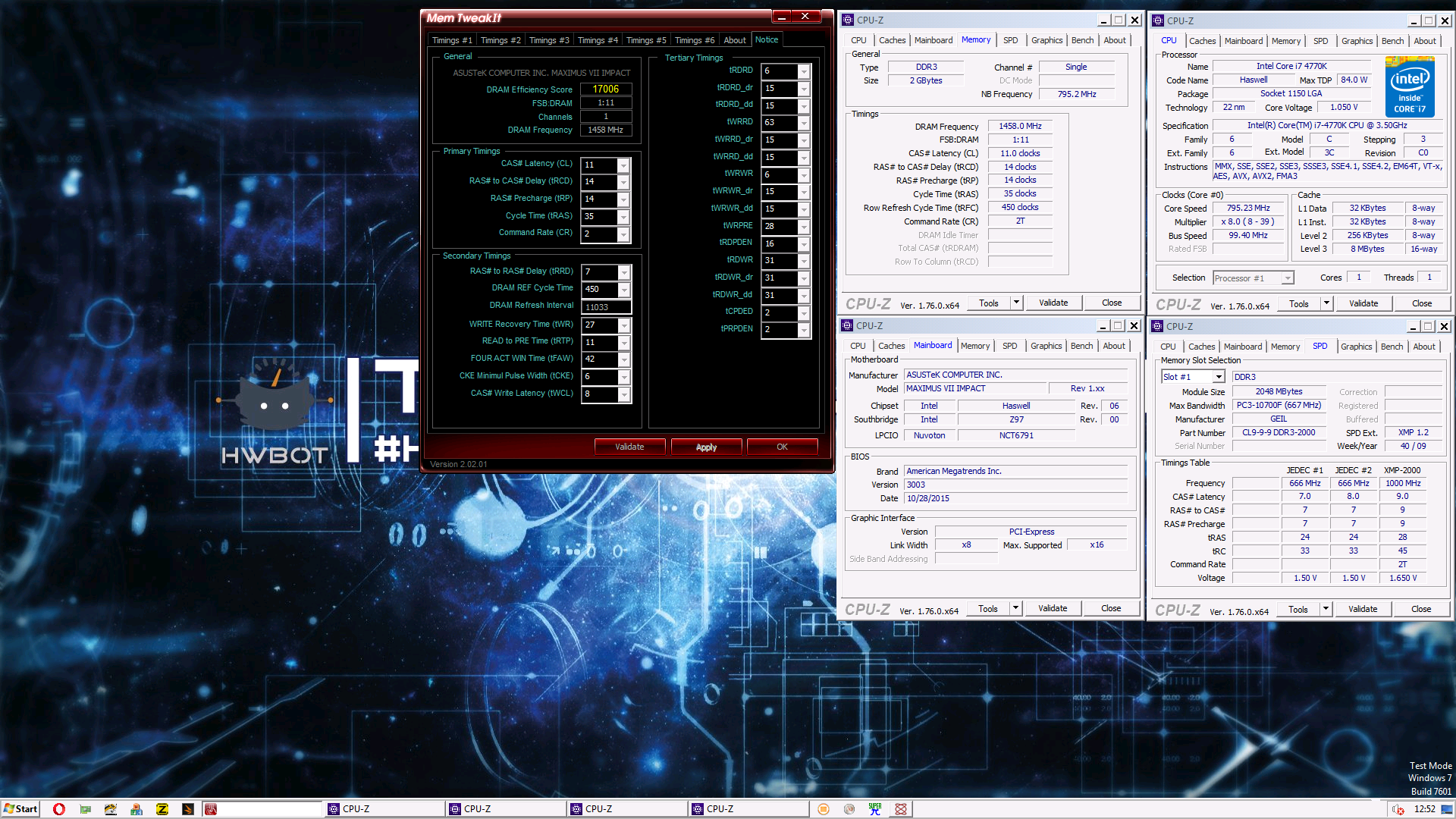Image resolution: width=1456 pixels, height=819 pixels.
Task: Open the tPRPDEN timing dropdown
Action: [x=804, y=330]
